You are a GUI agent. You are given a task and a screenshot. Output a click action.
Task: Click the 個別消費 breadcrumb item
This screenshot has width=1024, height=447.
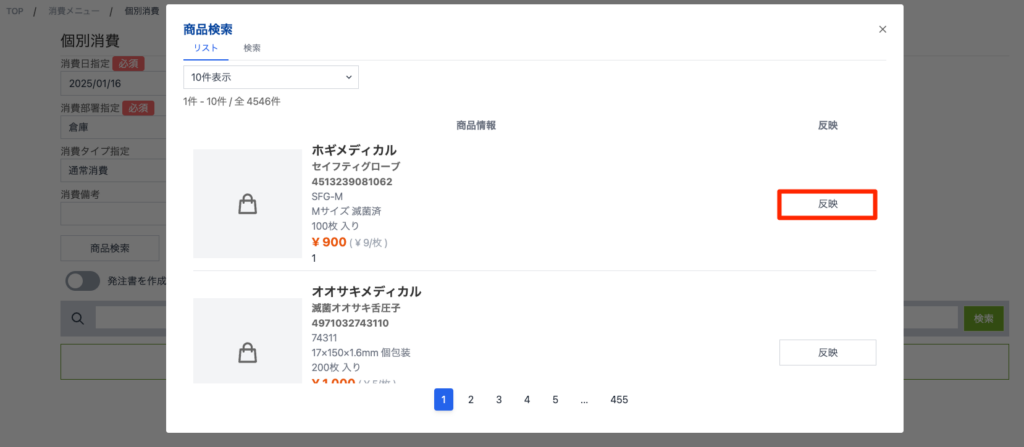click(x=142, y=11)
